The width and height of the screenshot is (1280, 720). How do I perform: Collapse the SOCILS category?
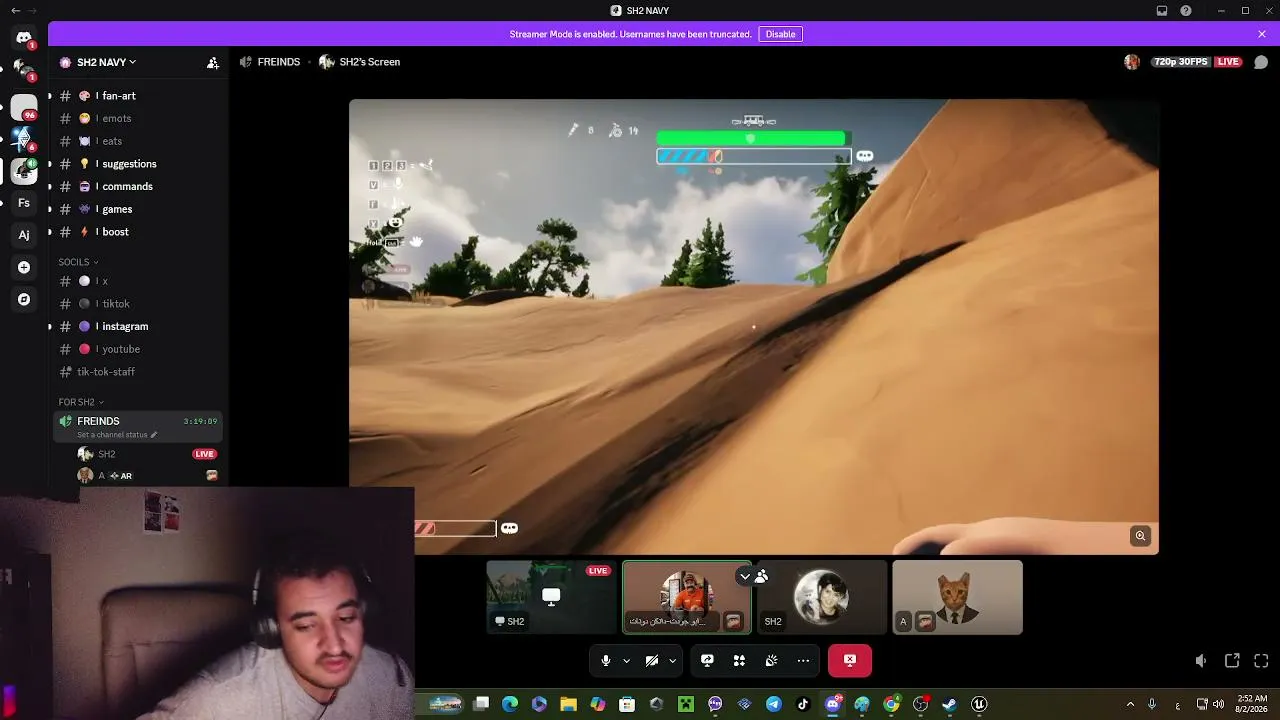click(78, 262)
